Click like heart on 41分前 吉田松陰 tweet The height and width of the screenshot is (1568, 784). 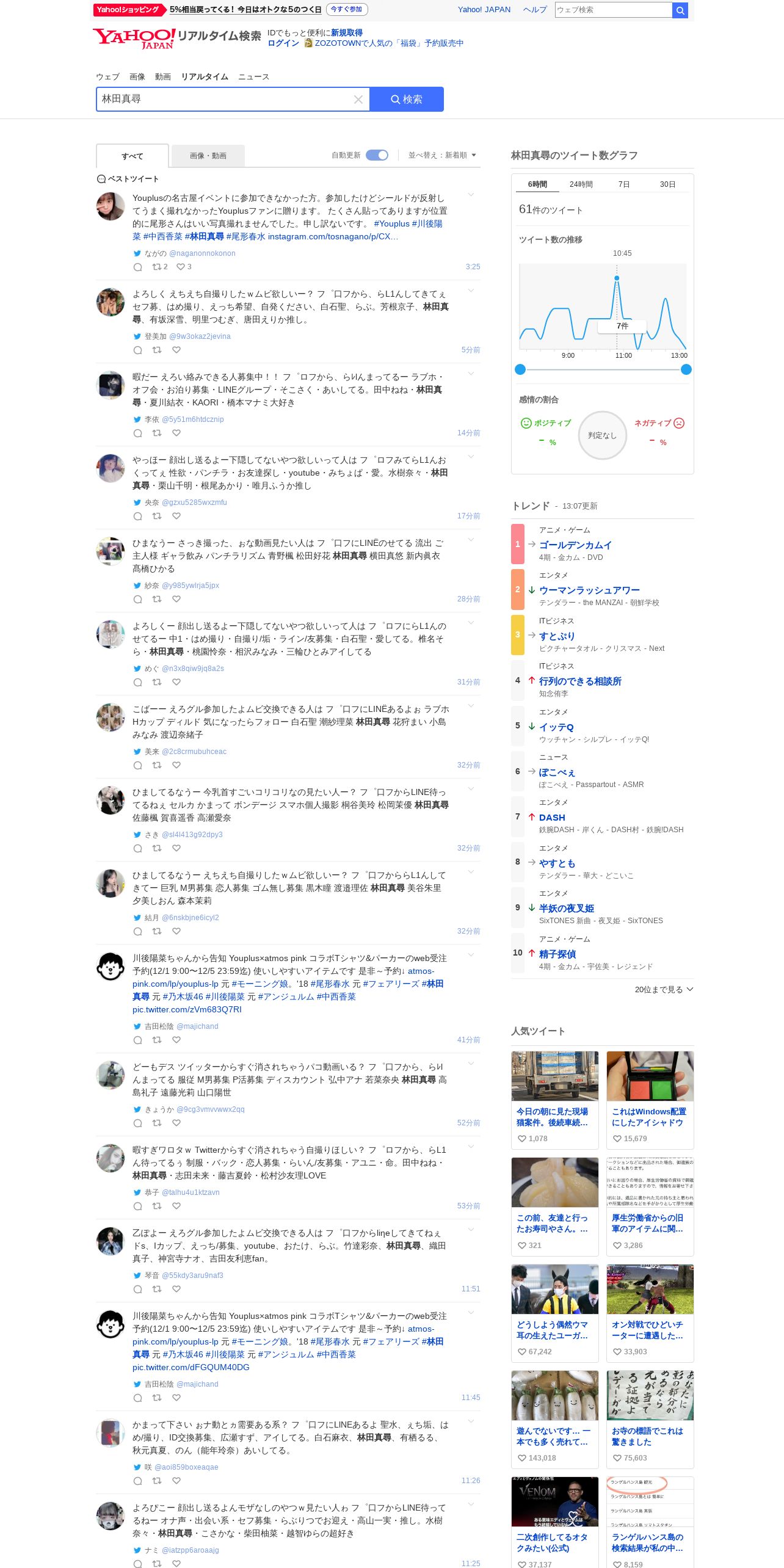[176, 1040]
